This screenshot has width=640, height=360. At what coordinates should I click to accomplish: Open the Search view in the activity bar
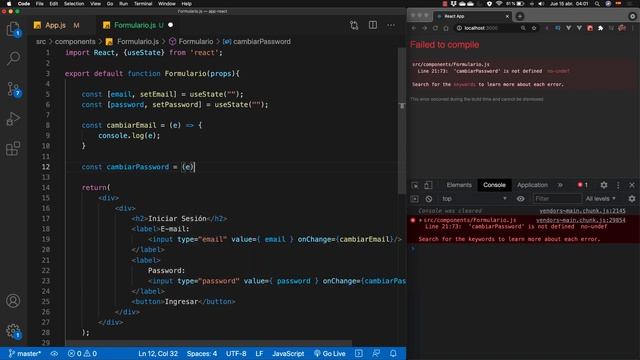pyautogui.click(x=13, y=58)
